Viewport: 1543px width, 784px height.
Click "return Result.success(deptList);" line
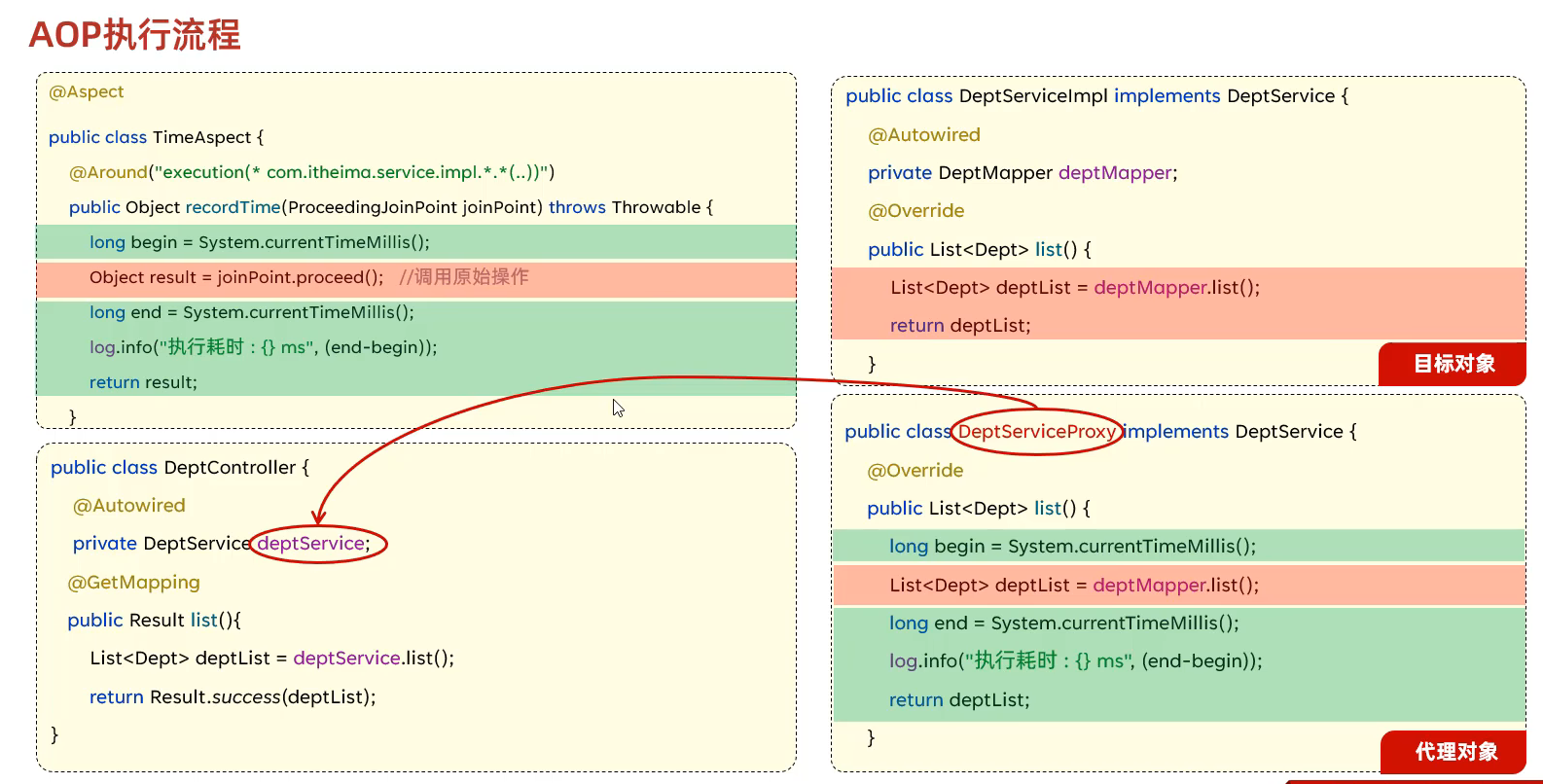pyautogui.click(x=233, y=697)
